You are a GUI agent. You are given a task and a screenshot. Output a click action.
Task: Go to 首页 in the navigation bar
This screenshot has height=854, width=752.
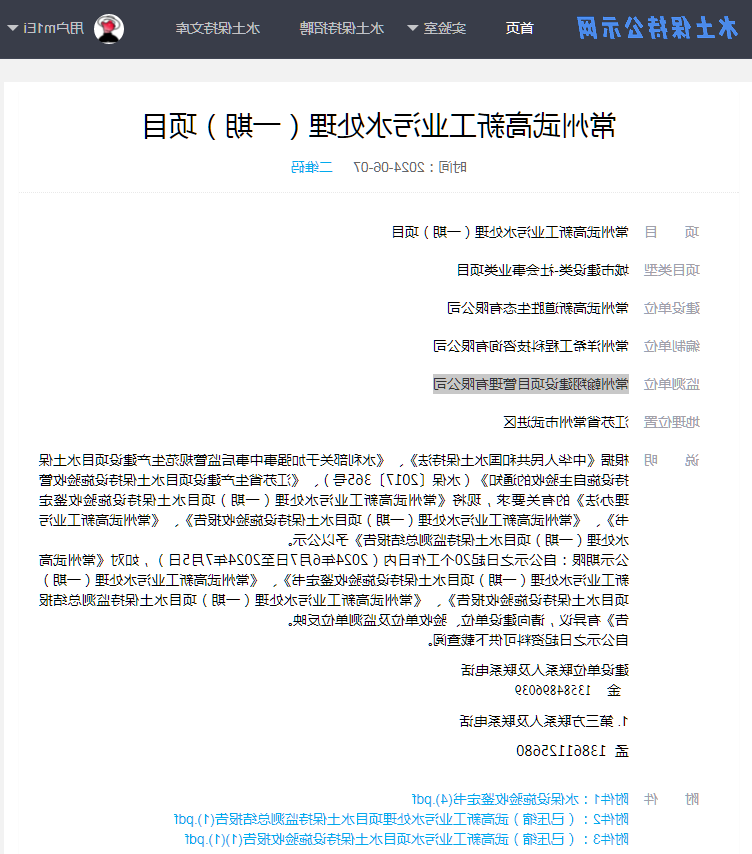519,28
